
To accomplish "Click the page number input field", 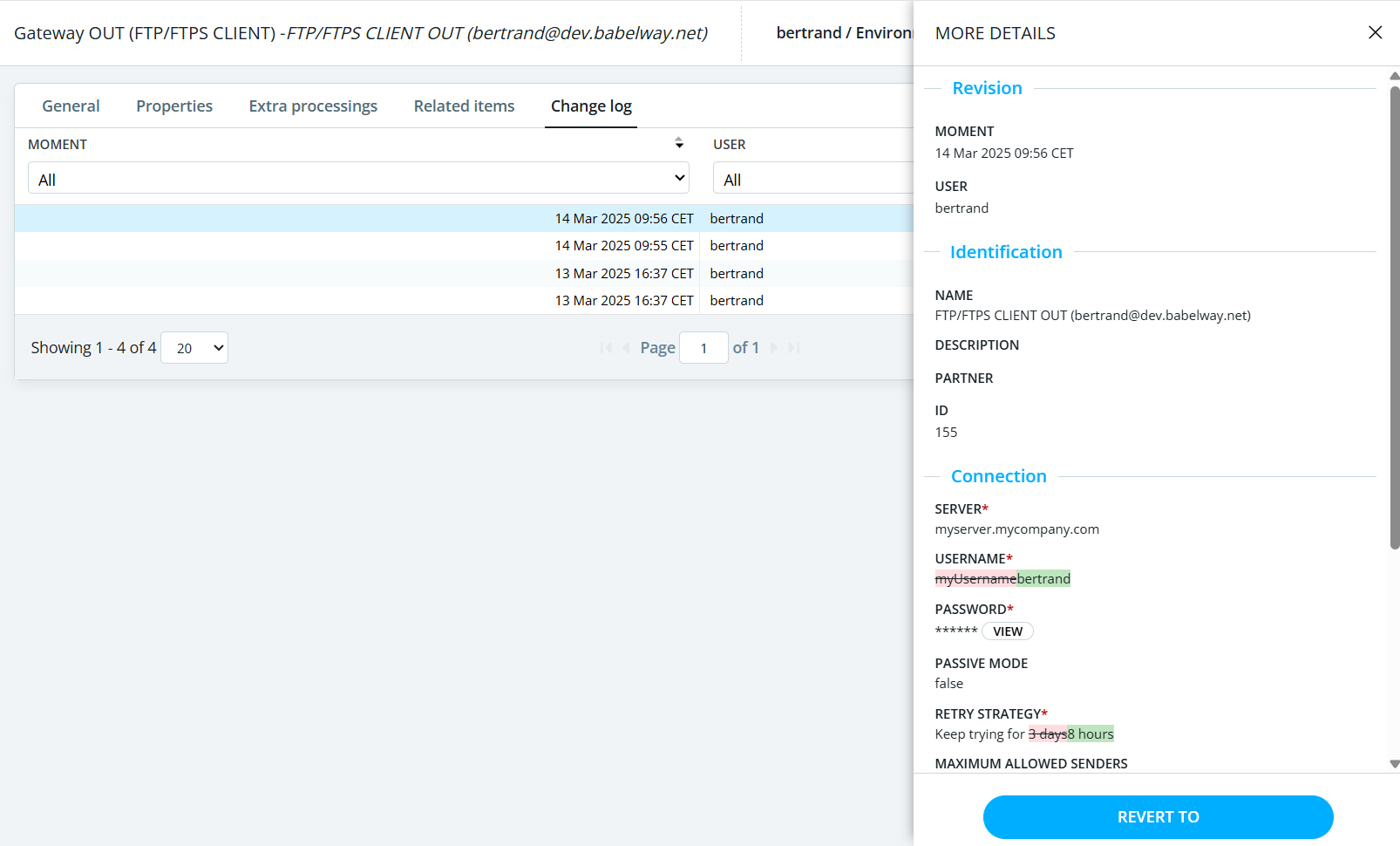I will pyautogui.click(x=703, y=348).
